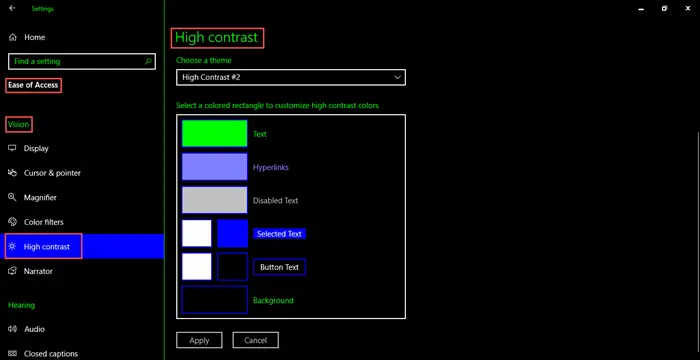Open Magnifier via its icon
Viewport: 700px width, 360px height.
click(x=12, y=197)
